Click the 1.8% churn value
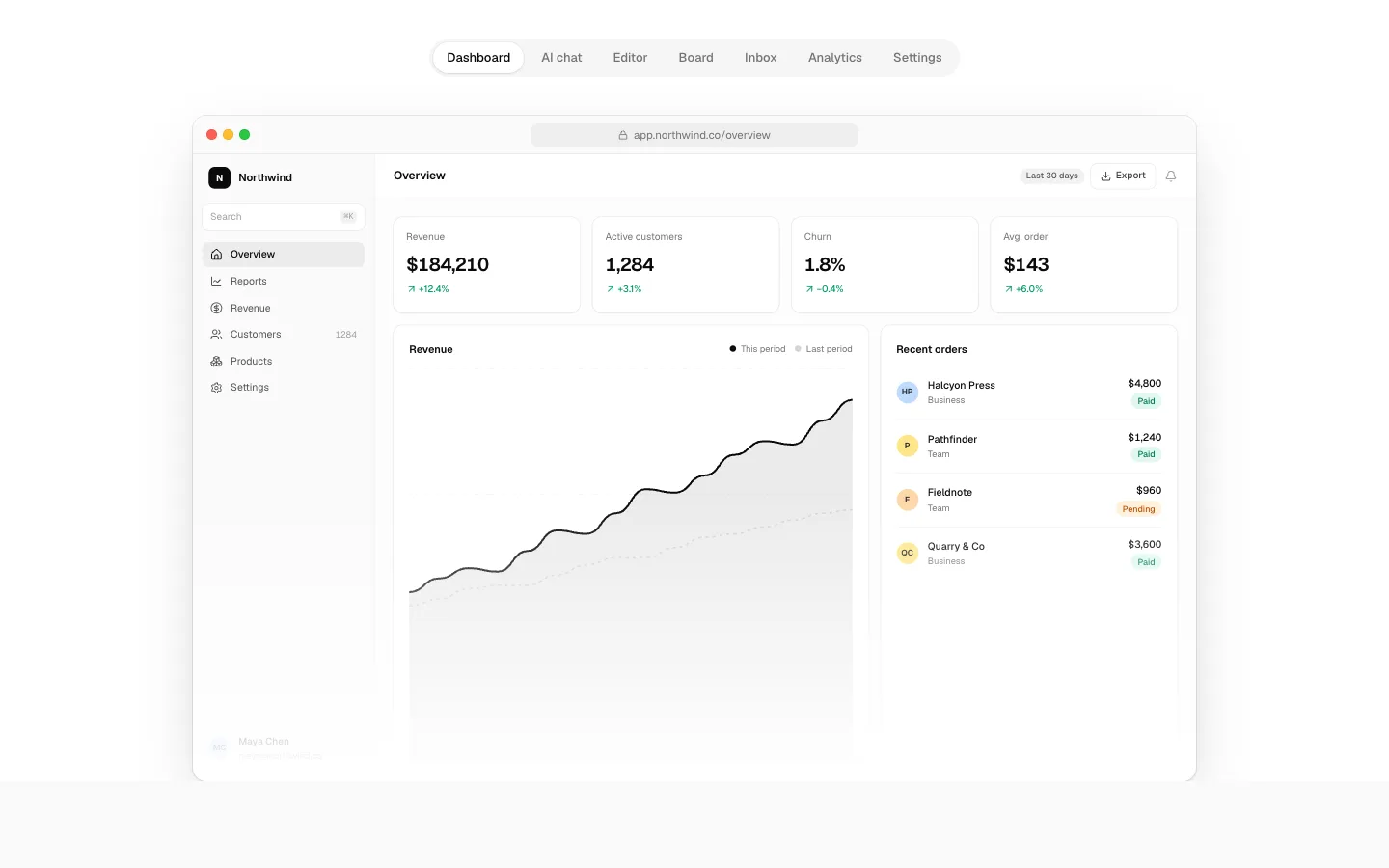 pyautogui.click(x=825, y=264)
